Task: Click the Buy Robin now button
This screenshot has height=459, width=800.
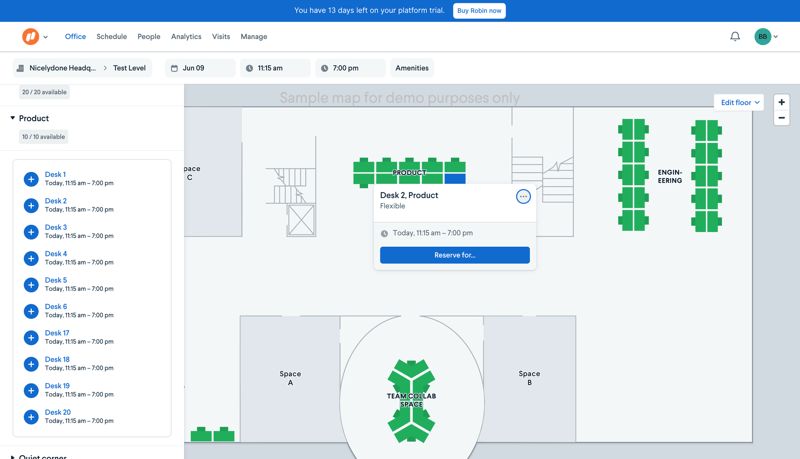Action: [479, 10]
